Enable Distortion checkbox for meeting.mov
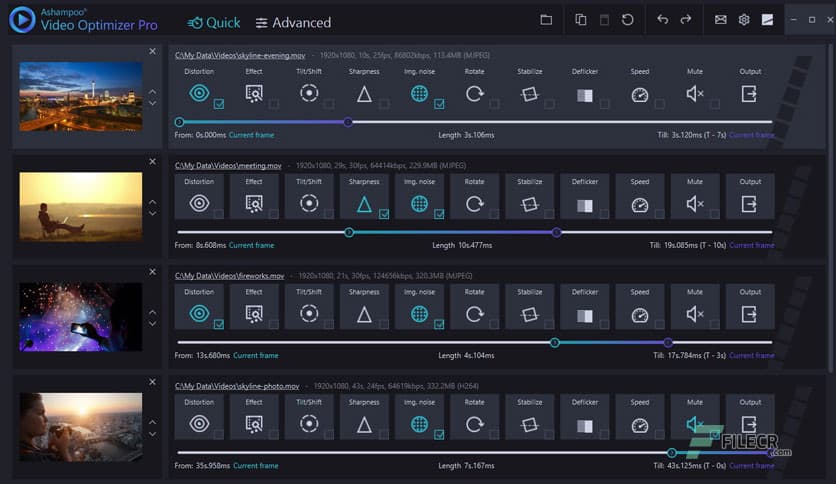The image size is (836, 484). click(219, 214)
